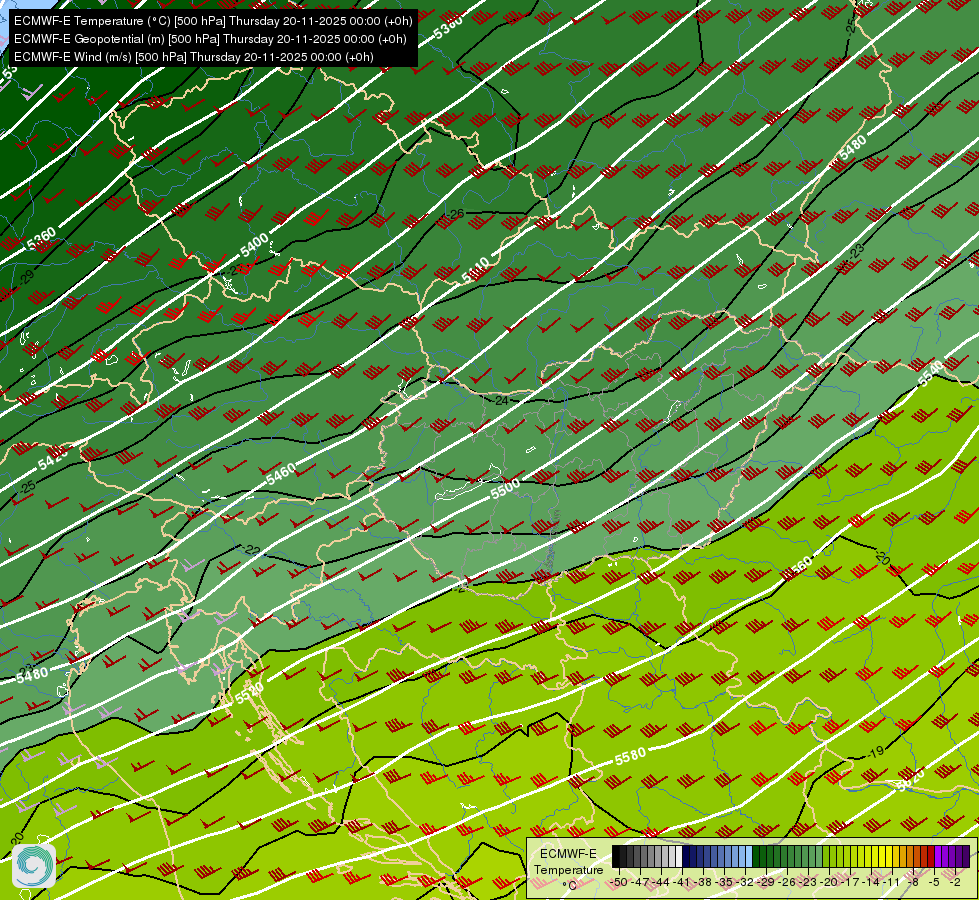Click the yellow swatch above -14 in the legend
979x900 pixels.
[875, 856]
